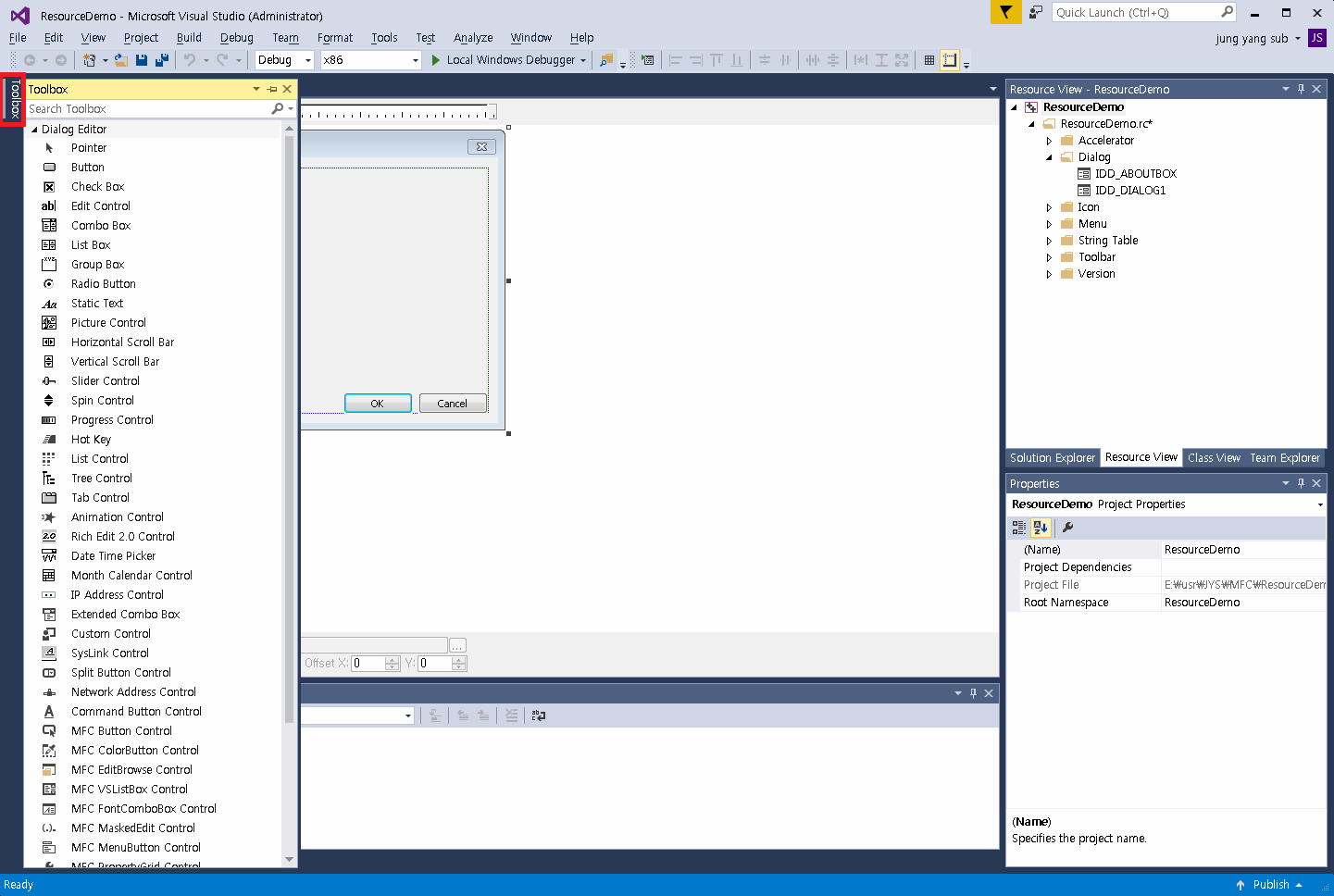Expand the Version resource folder
This screenshot has height=896, width=1334.
point(1049,274)
